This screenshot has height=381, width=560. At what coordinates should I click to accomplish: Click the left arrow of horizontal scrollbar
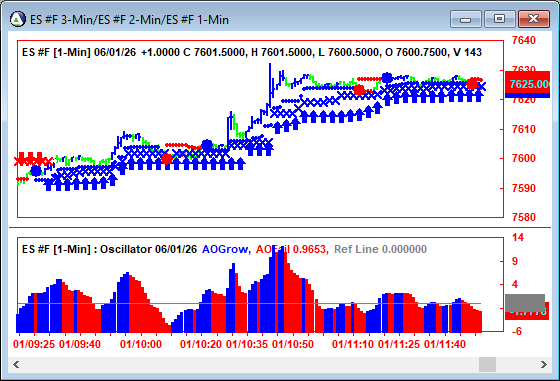(x=16, y=365)
